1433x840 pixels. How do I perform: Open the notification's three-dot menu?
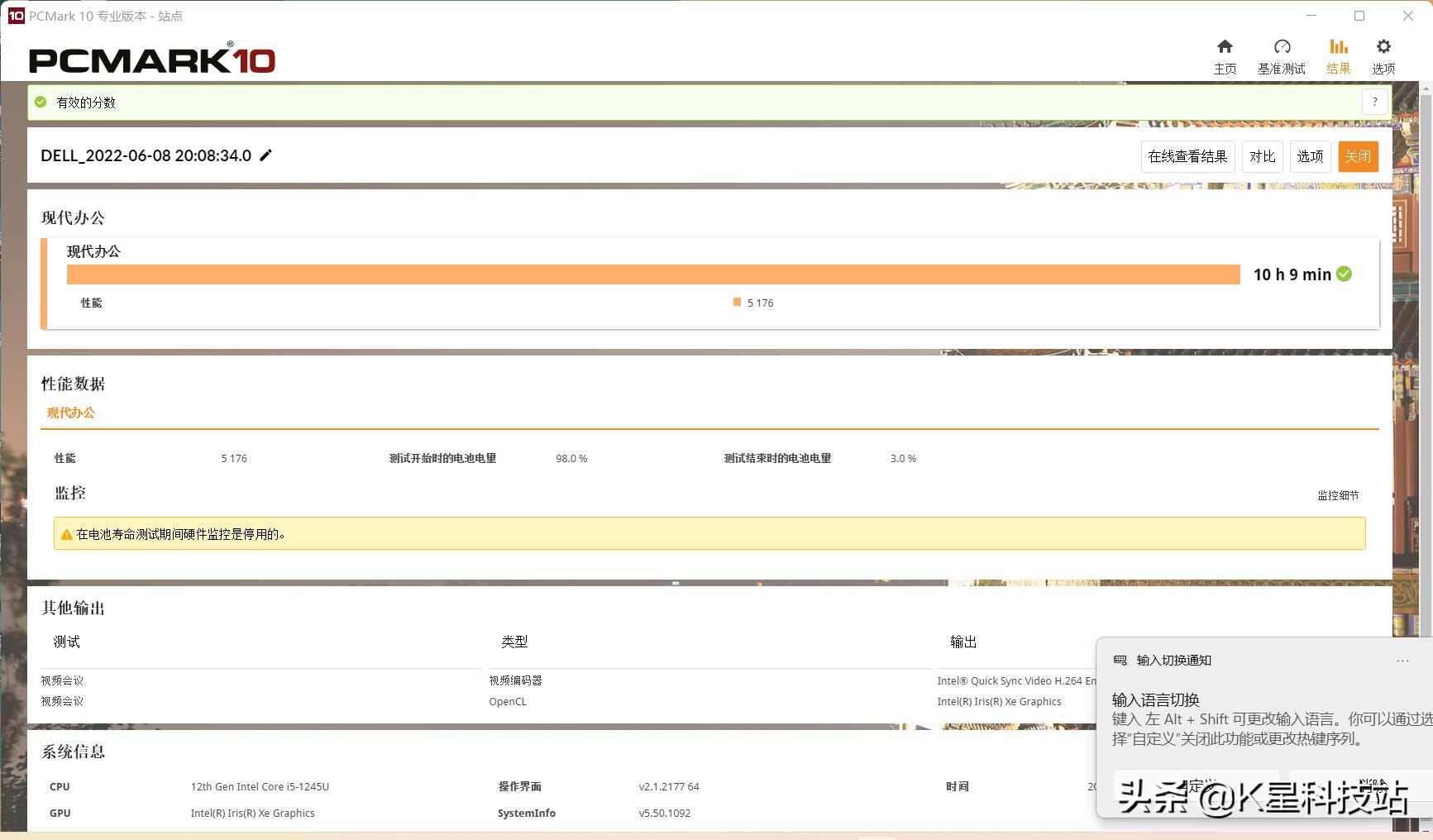click(x=1402, y=661)
